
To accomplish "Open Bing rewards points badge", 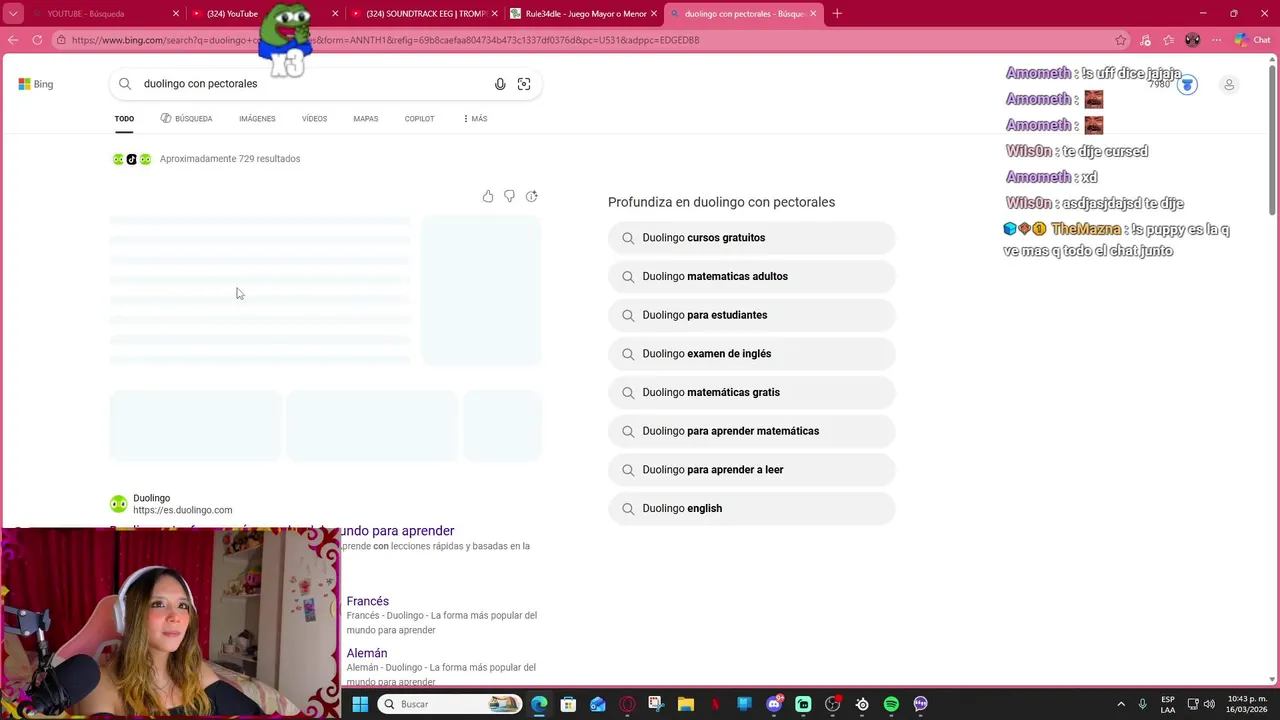I will click(x=1187, y=85).
